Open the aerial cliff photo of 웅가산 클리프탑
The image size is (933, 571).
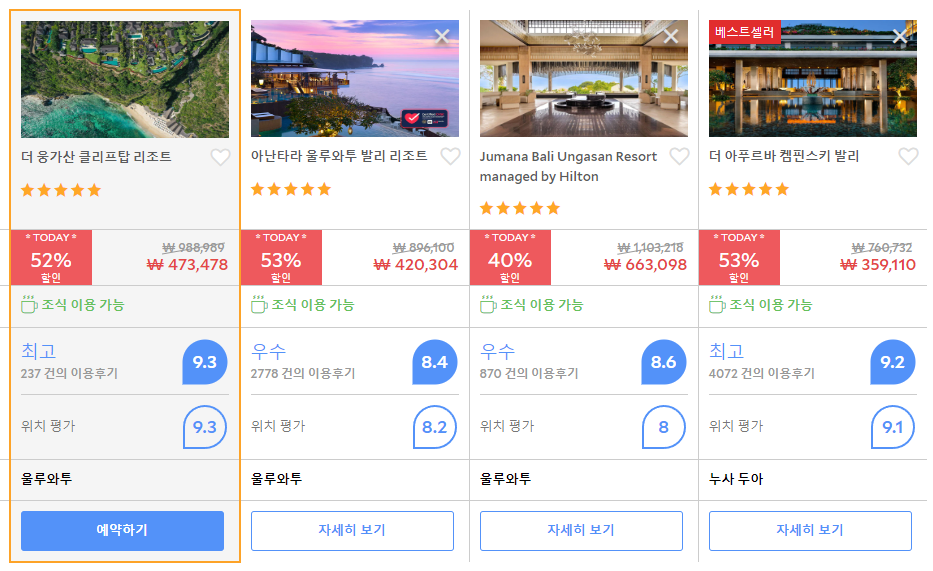point(125,79)
